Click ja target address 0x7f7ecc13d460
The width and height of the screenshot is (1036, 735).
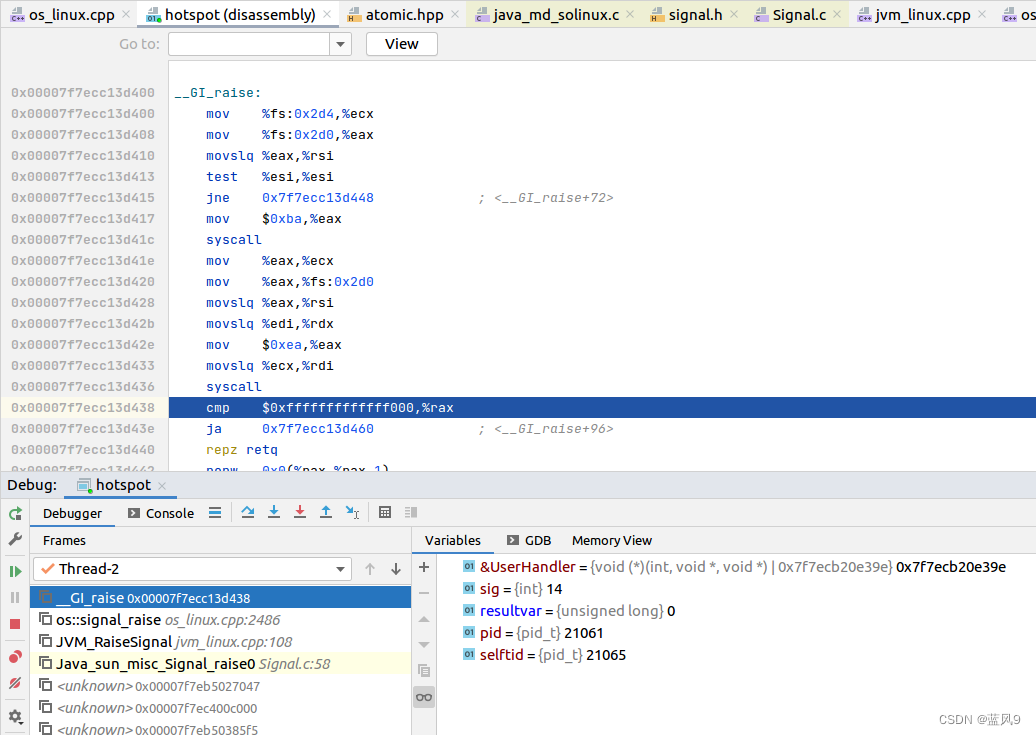(318, 429)
